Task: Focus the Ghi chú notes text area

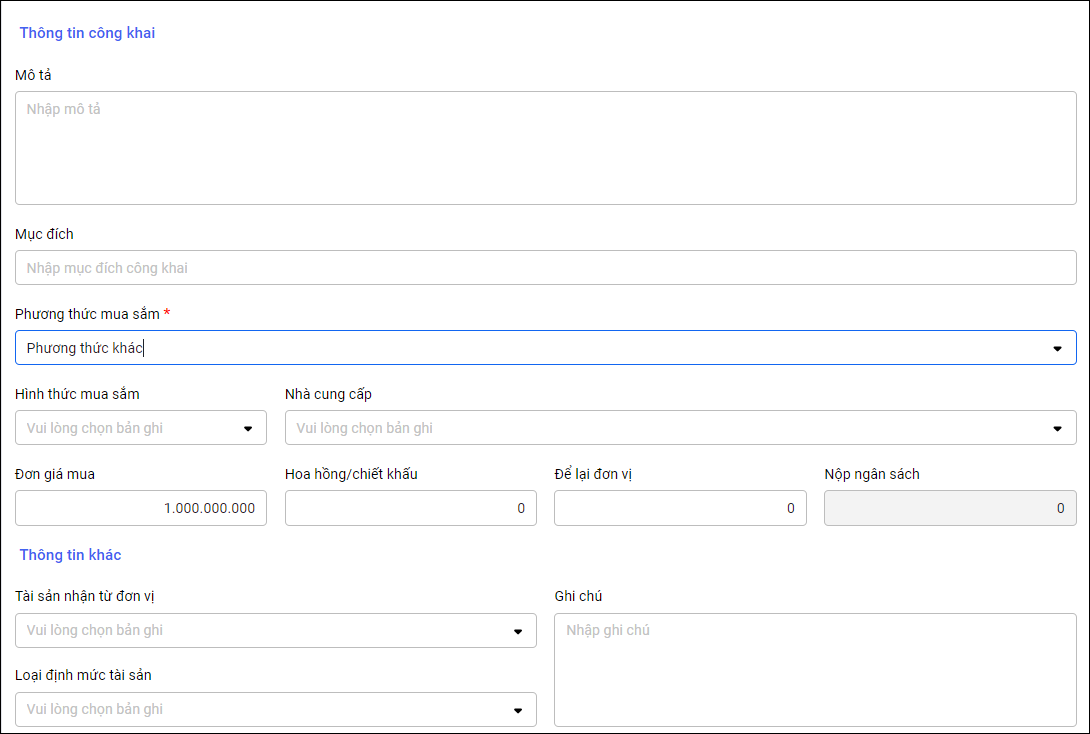Action: click(x=815, y=670)
